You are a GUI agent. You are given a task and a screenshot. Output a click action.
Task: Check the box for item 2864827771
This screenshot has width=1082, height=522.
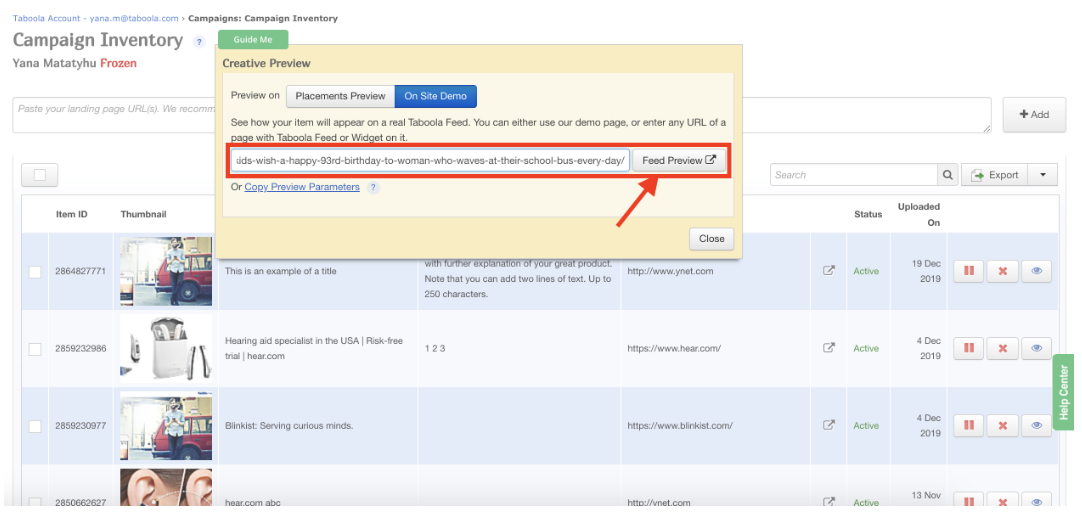pos(35,272)
